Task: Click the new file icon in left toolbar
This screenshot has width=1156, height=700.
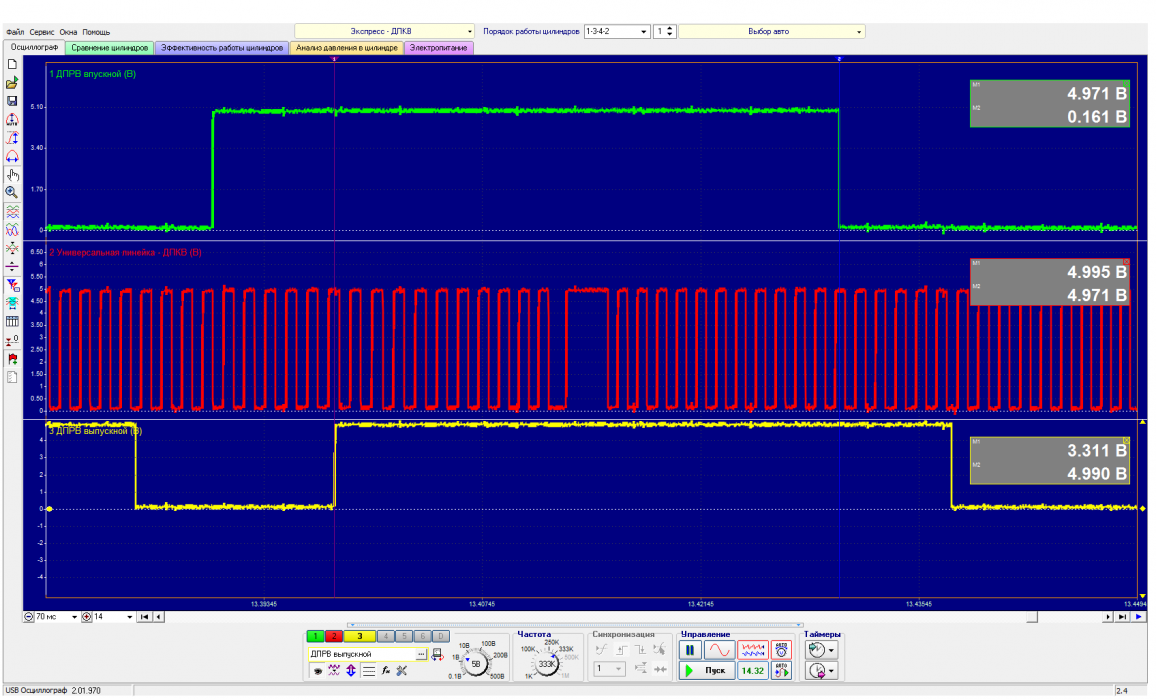Action: (x=12, y=64)
